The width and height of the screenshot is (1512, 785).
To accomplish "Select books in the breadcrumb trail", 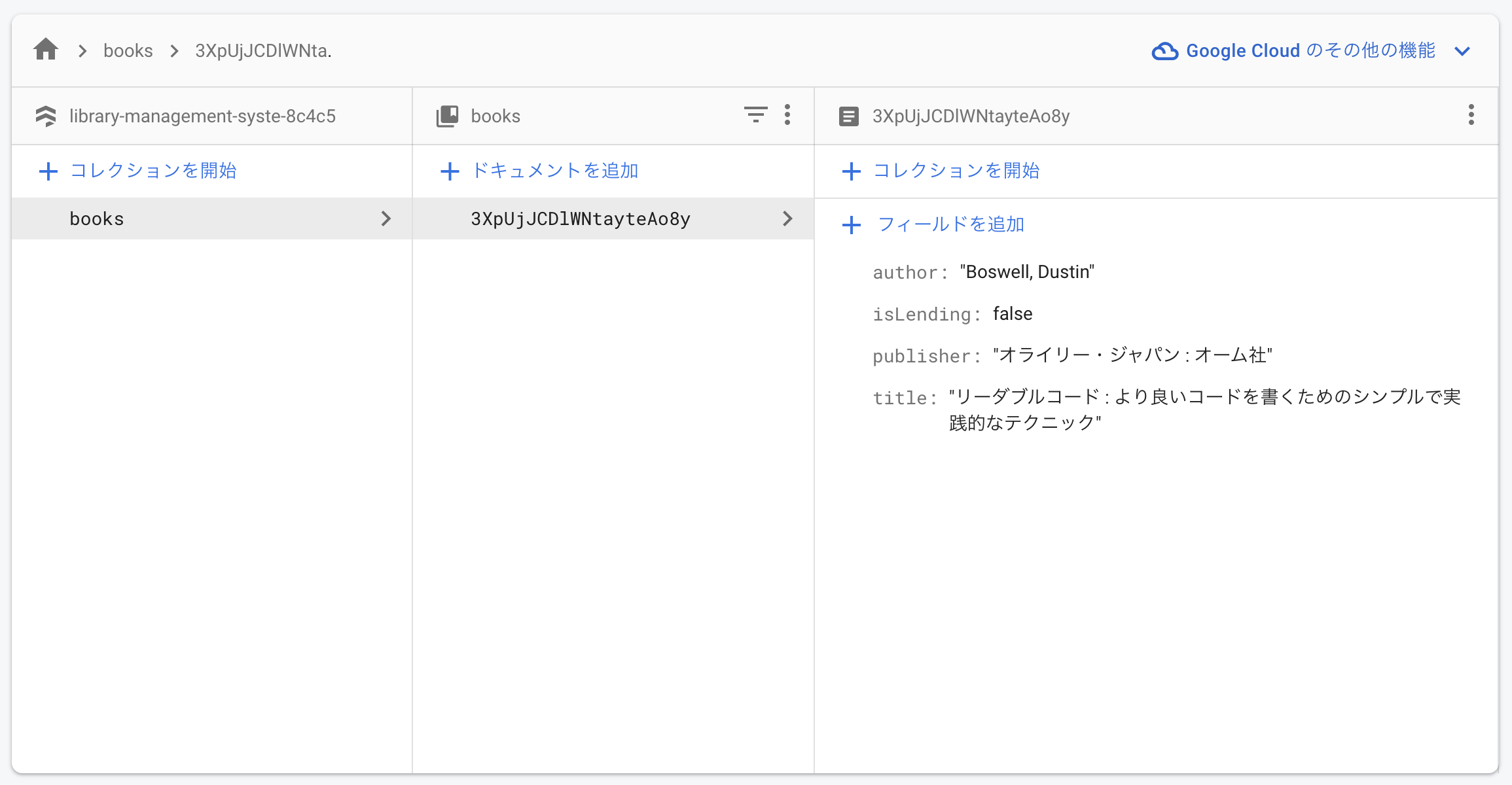I will pyautogui.click(x=128, y=50).
